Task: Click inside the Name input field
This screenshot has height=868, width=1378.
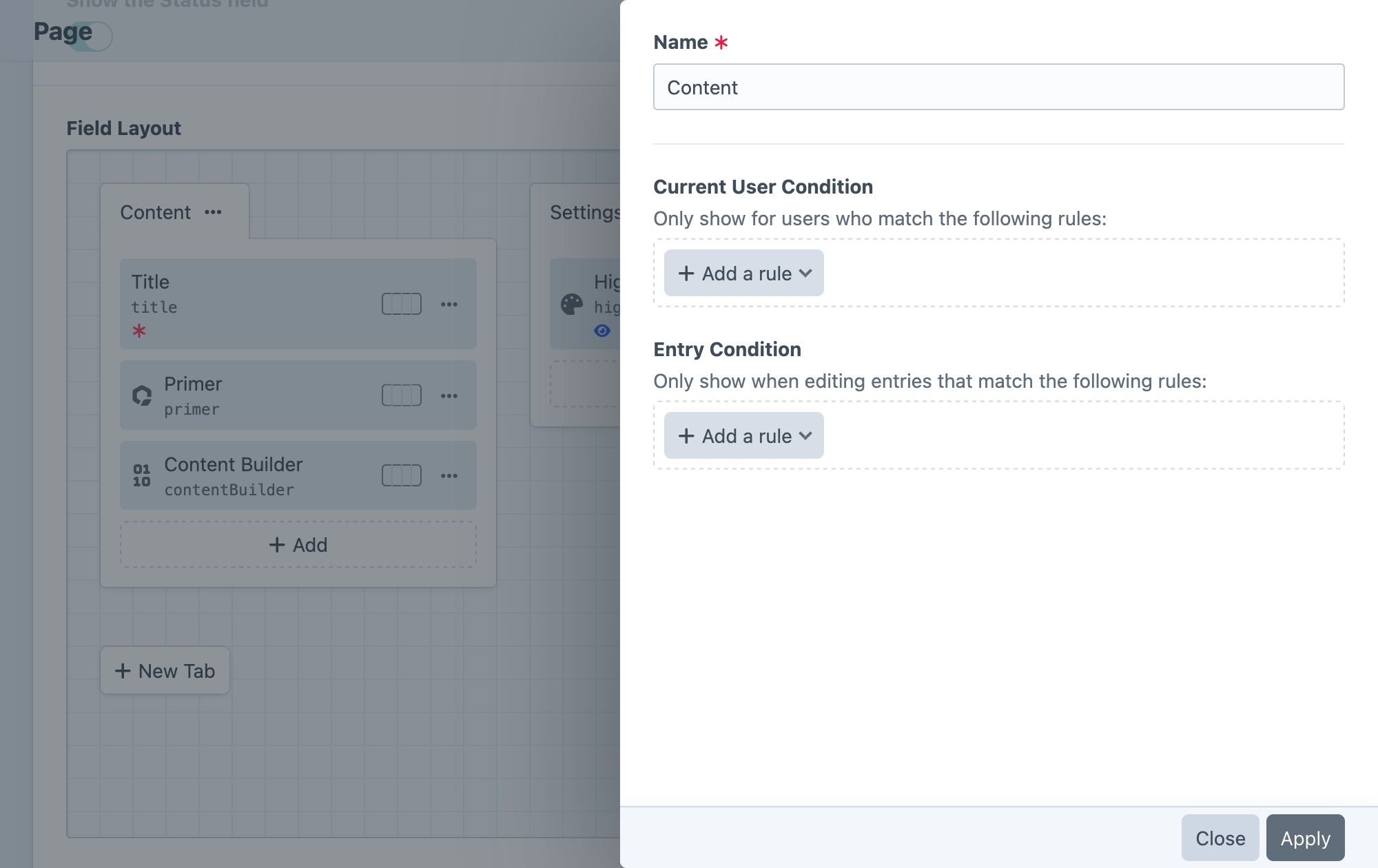Action: pos(998,87)
